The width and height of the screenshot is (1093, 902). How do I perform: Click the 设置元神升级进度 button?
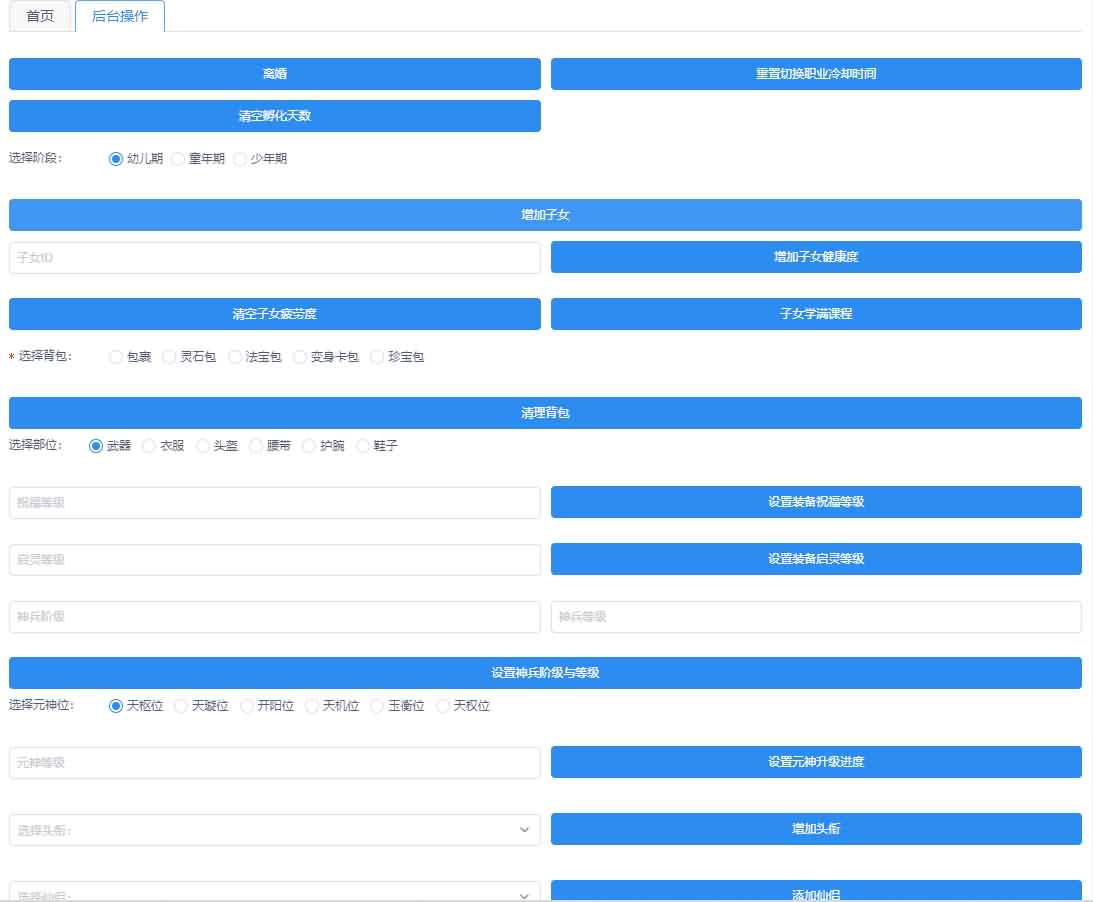816,761
